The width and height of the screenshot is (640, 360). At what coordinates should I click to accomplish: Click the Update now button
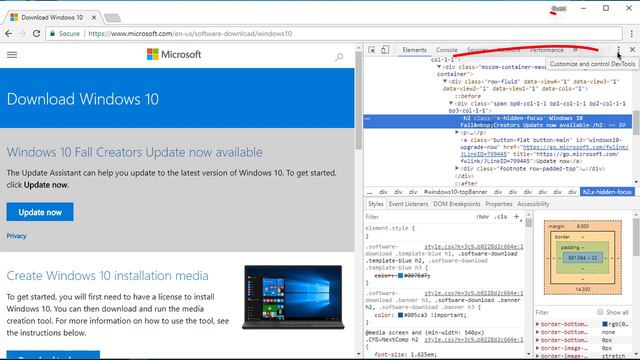pyautogui.click(x=40, y=212)
